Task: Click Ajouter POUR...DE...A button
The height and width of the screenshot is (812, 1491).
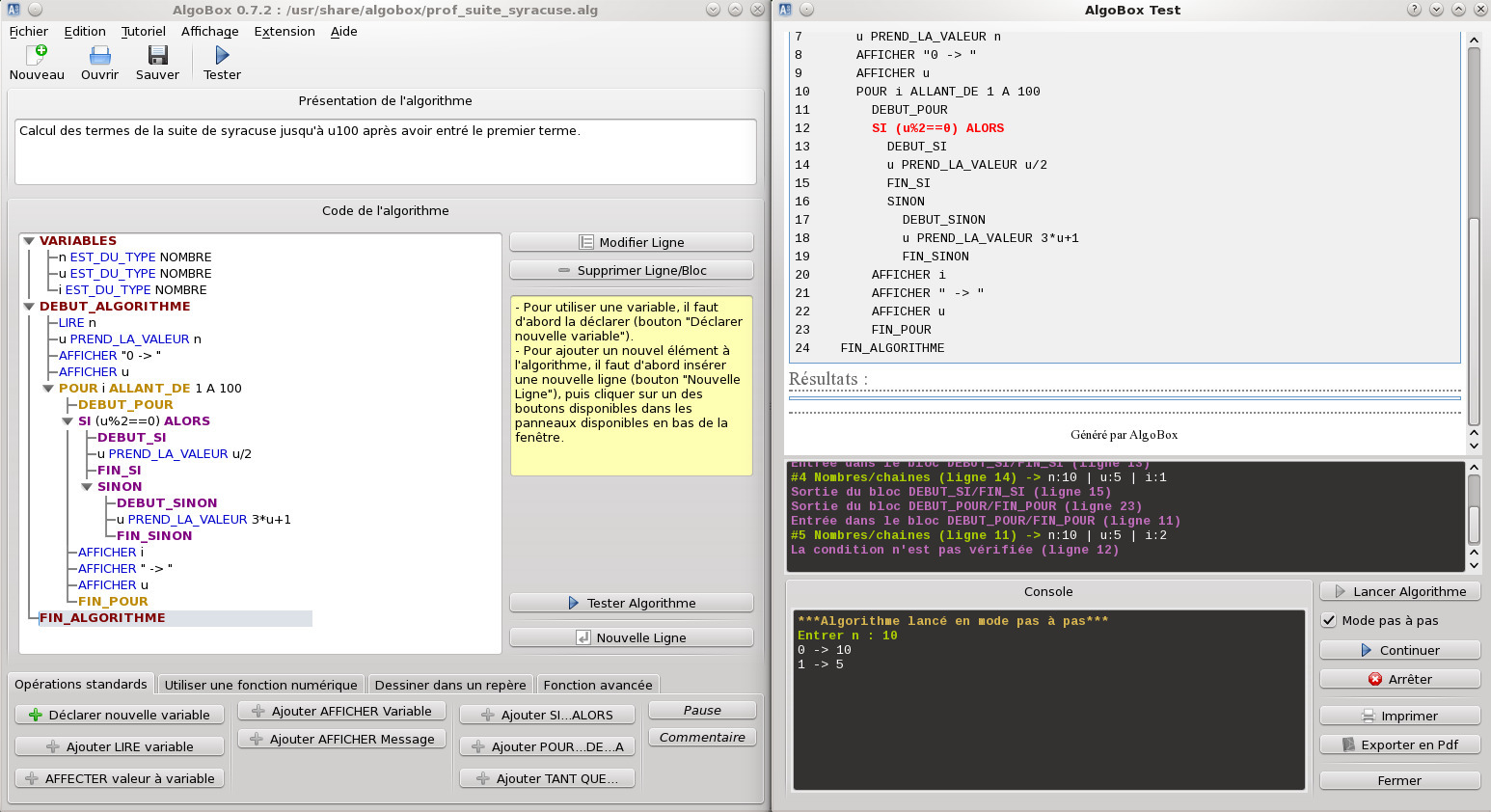Action: coord(547,746)
